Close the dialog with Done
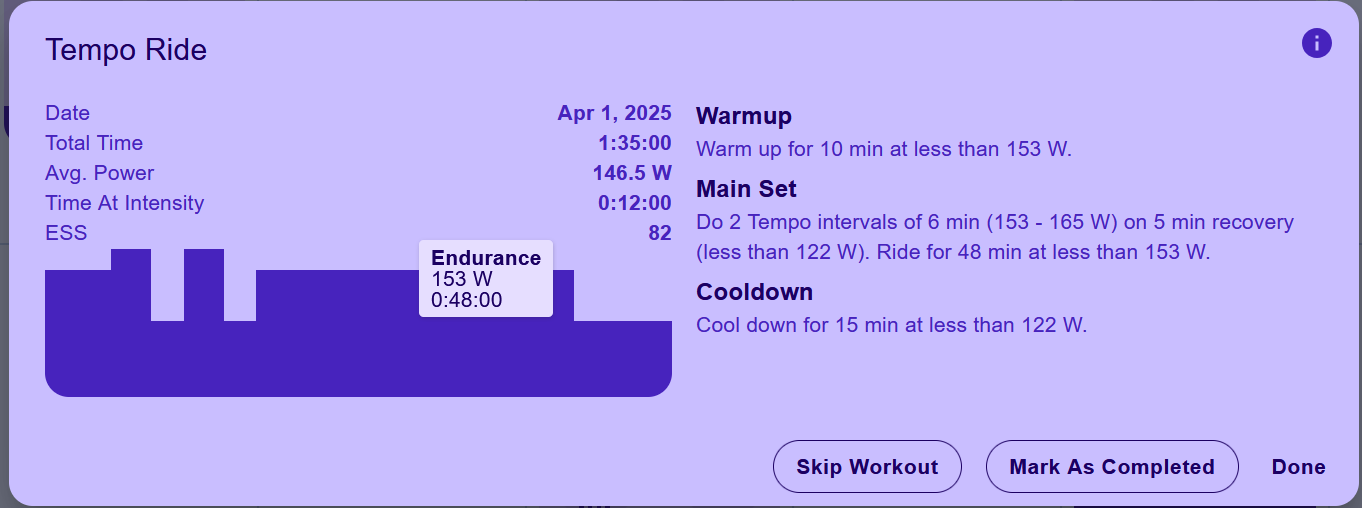 1298,467
